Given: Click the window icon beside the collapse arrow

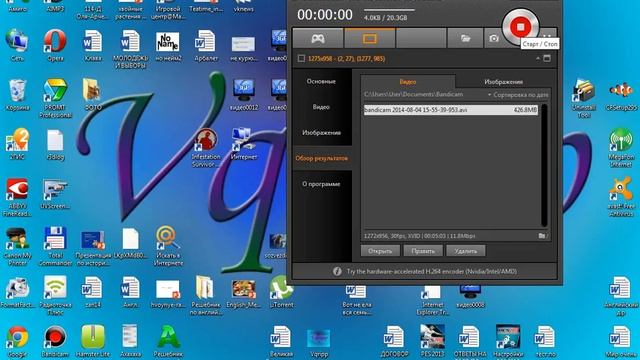Looking at the screenshot, I should pos(547,58).
